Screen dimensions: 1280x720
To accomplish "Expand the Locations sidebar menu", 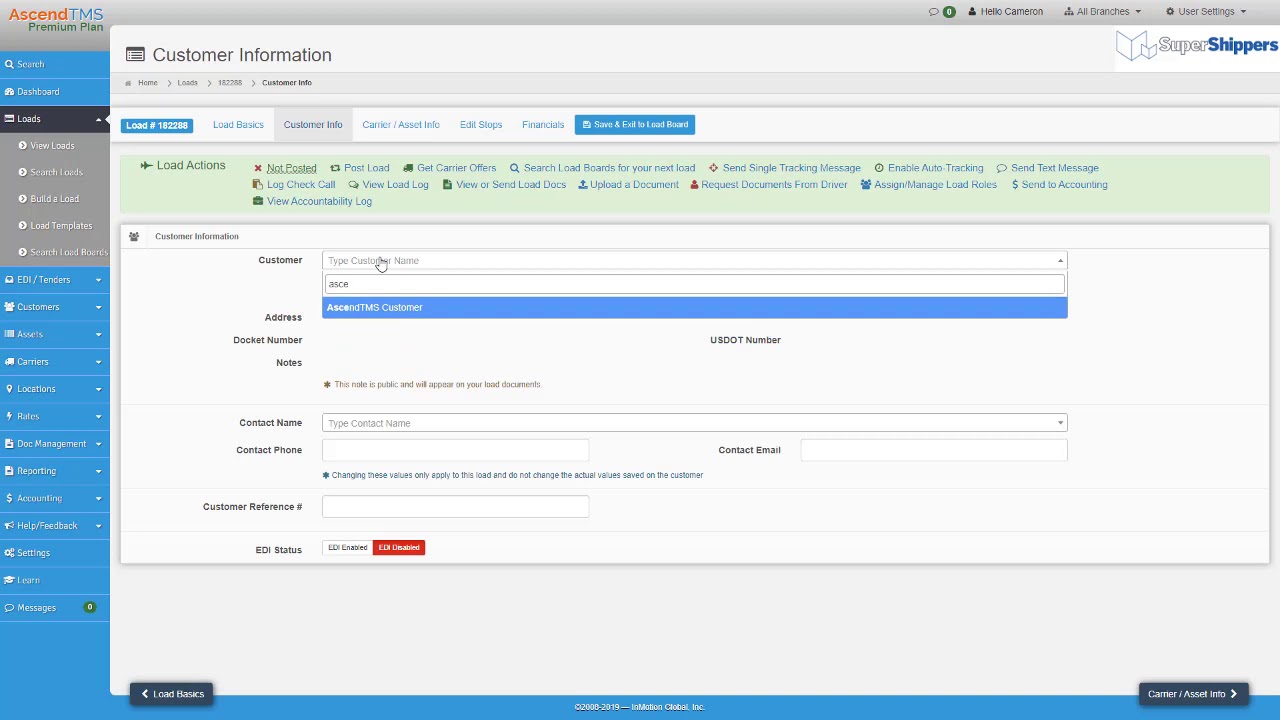I will tap(54, 389).
